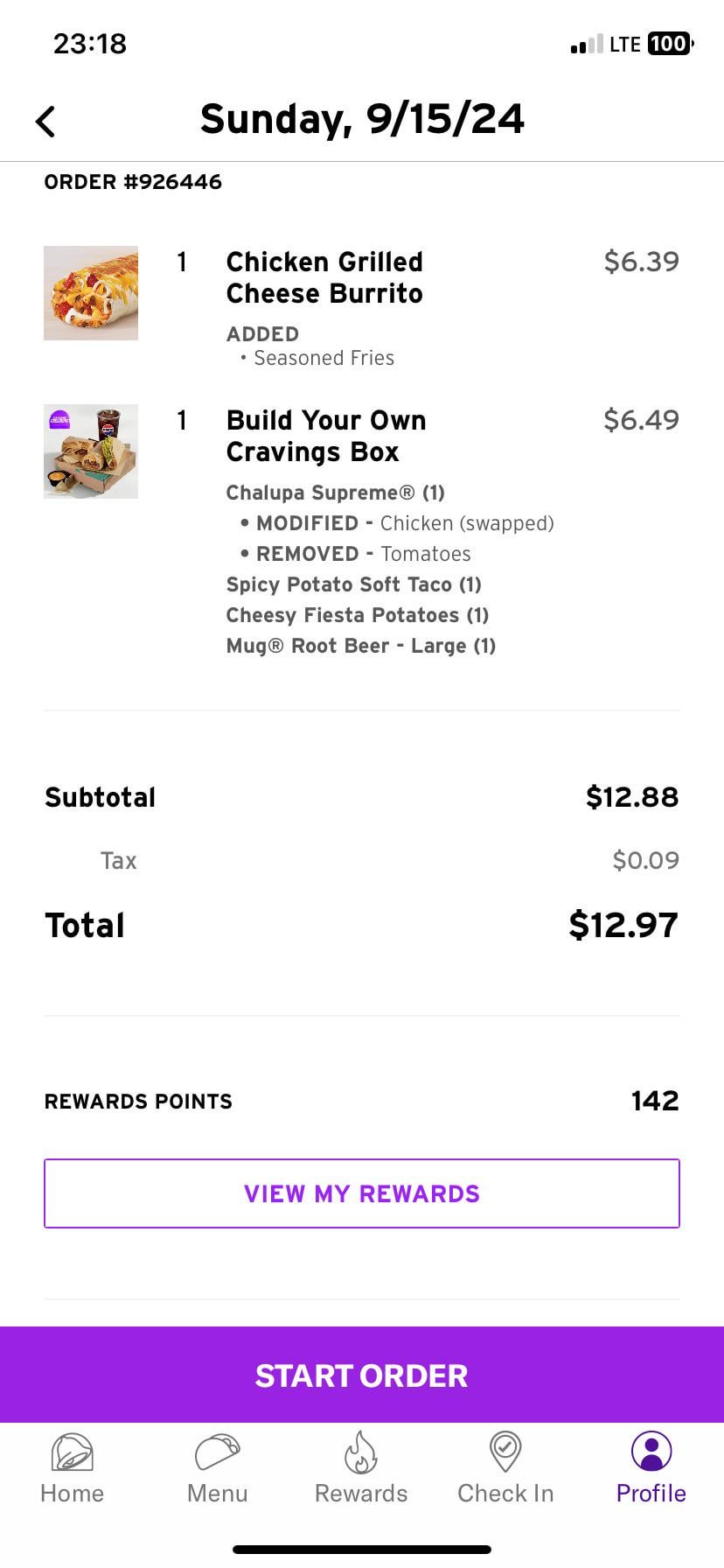
Task: Switch to the Menu tab label
Action: point(217,1494)
